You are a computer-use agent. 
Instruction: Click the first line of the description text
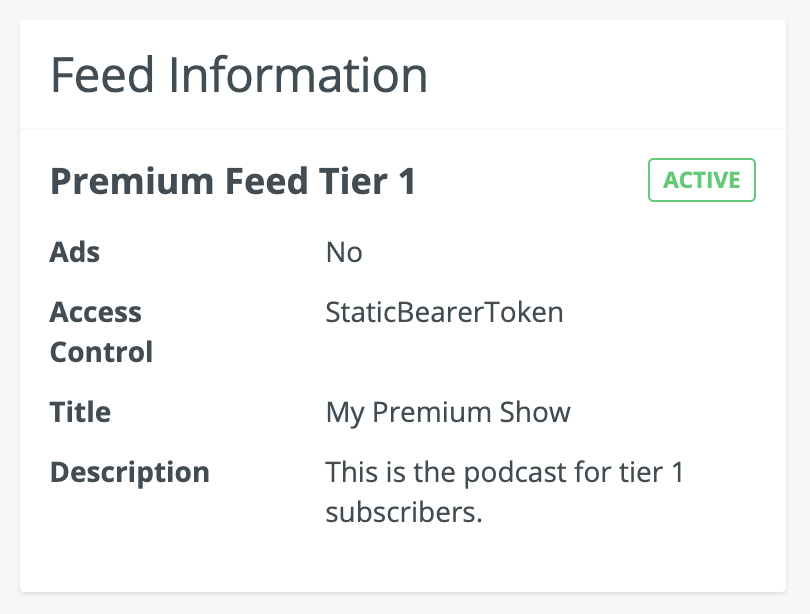click(505, 472)
